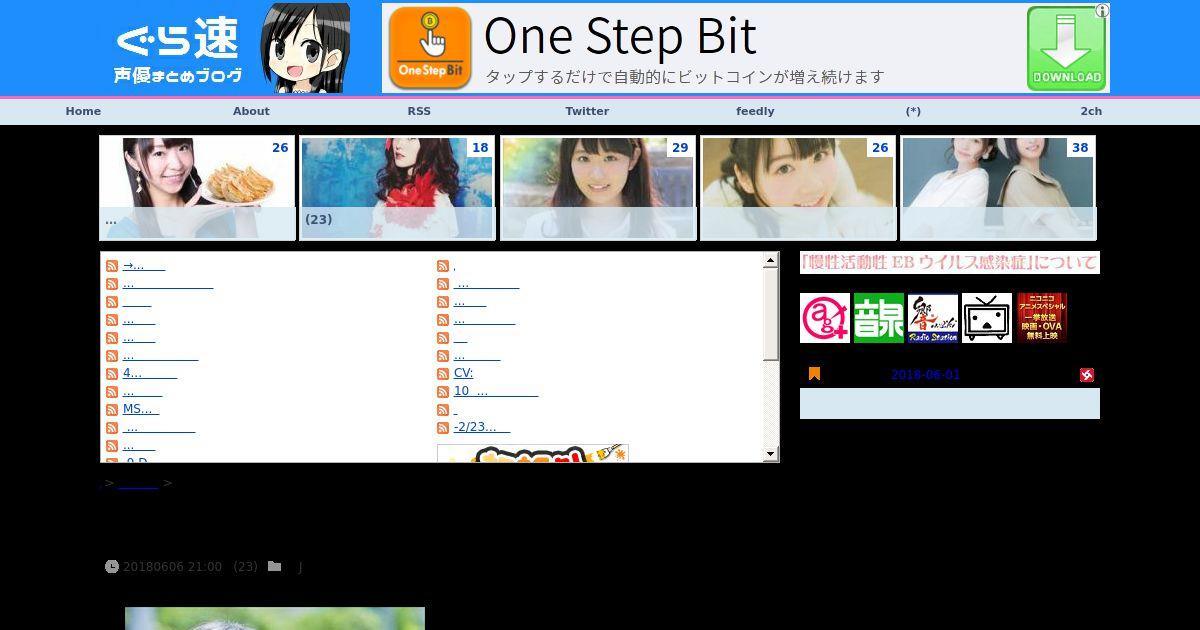The image size is (1200, 630).
Task: Open the EB virus infection notice banner
Action: coord(950,263)
